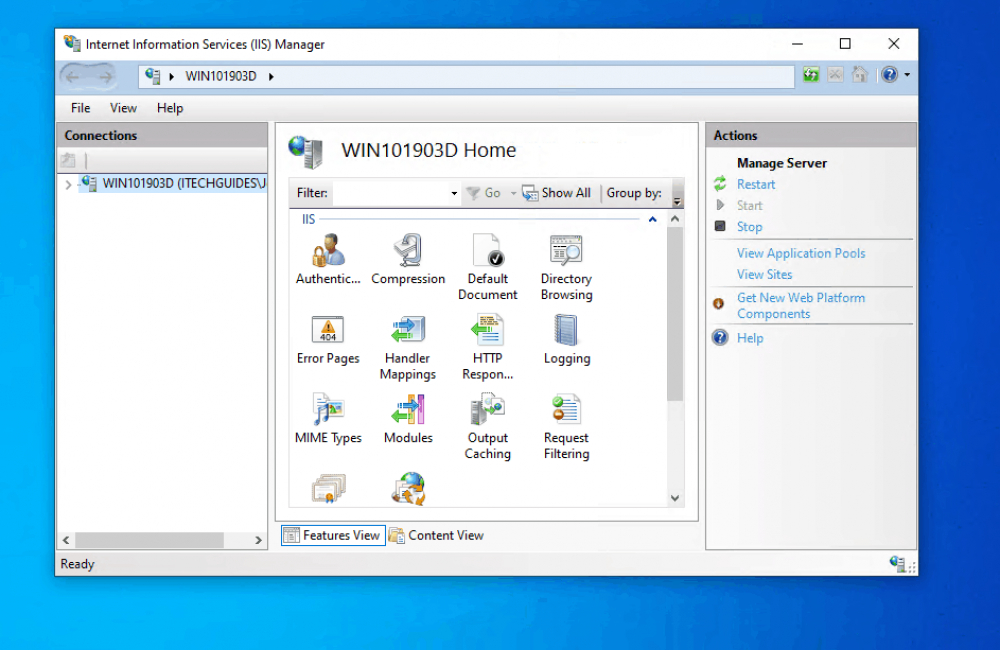Open the File menu
1000x650 pixels.
(x=80, y=108)
